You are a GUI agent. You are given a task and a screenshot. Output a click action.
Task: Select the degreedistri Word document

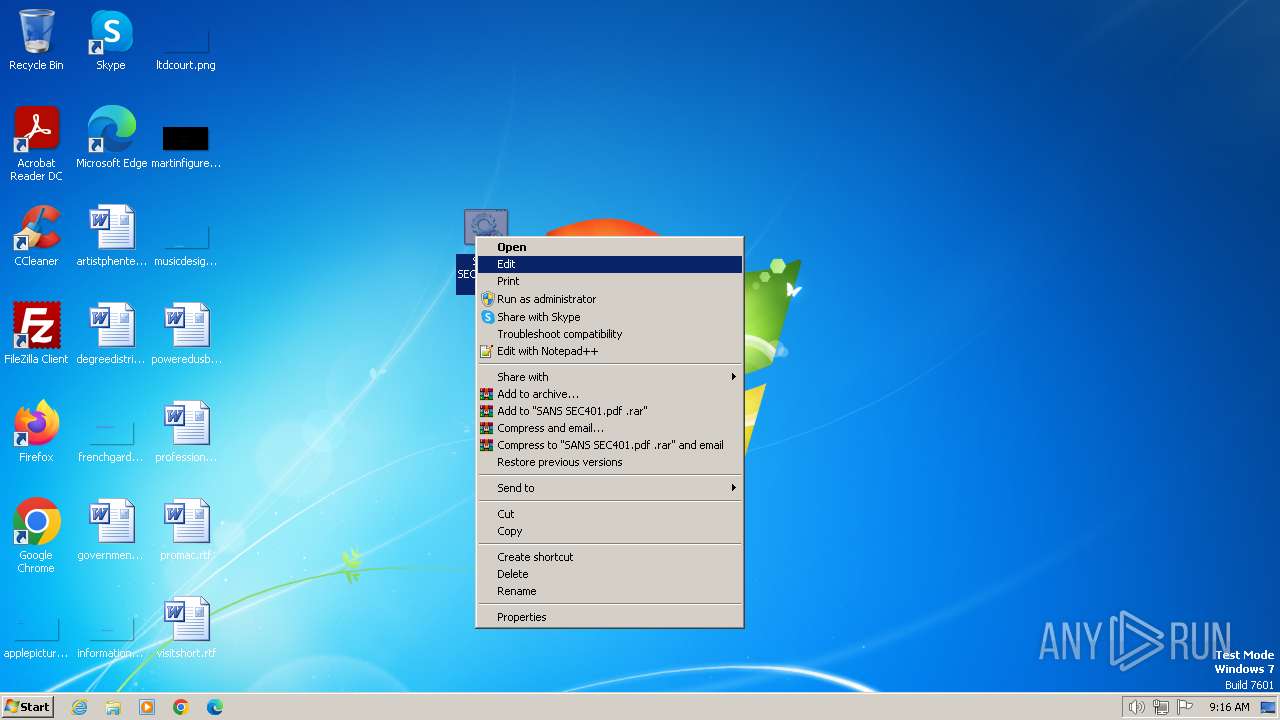[111, 334]
